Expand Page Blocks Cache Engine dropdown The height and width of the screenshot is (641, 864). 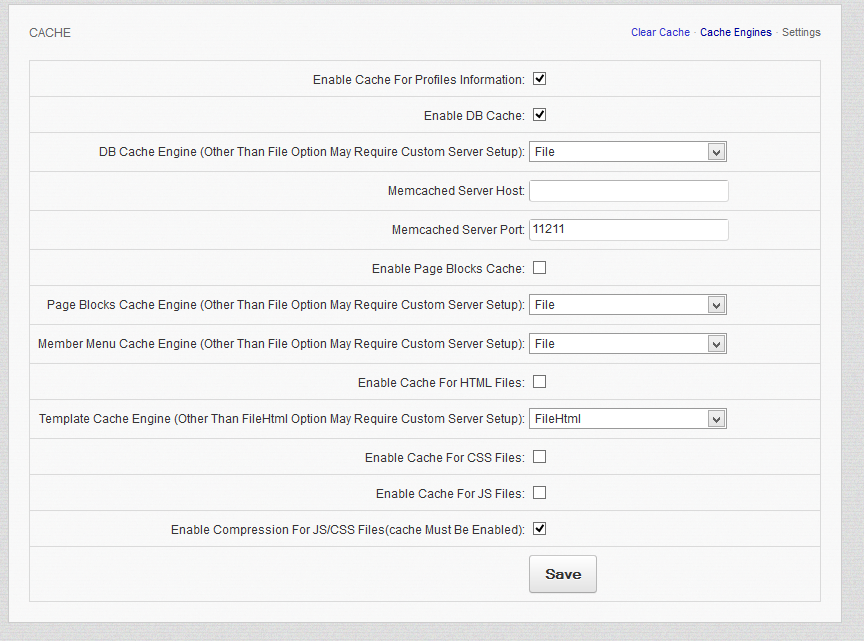tap(626, 305)
